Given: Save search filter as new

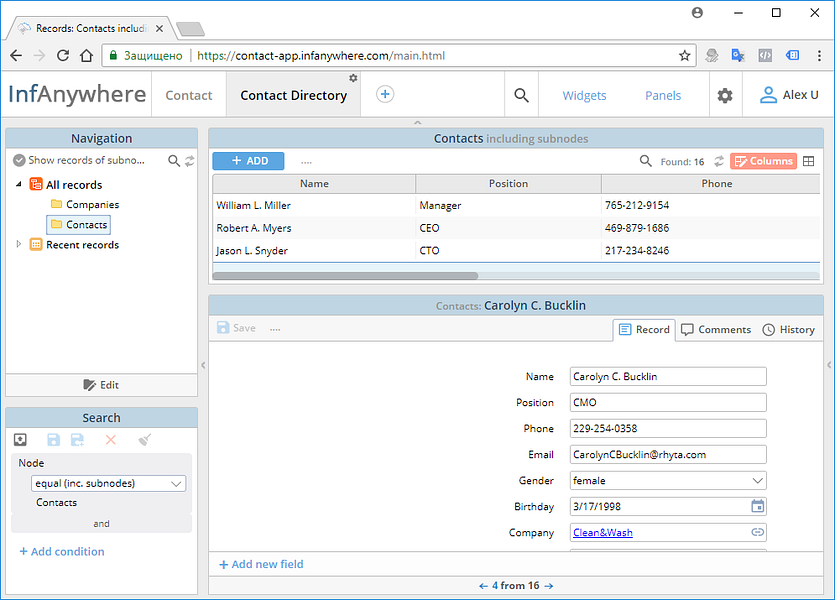Looking at the screenshot, I should pos(78,440).
